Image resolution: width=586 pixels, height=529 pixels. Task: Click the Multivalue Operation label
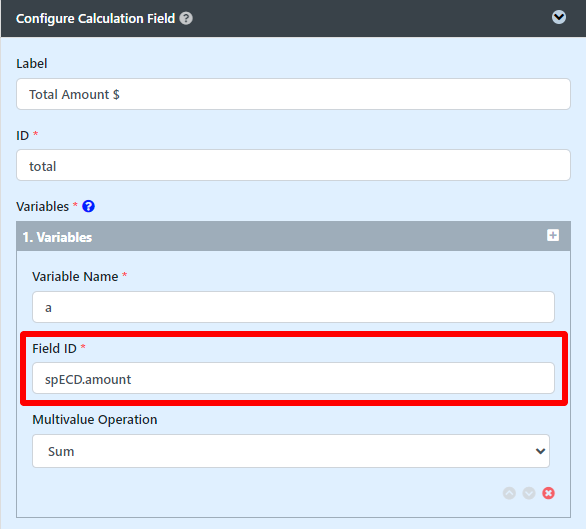pyautogui.click(x=95, y=419)
